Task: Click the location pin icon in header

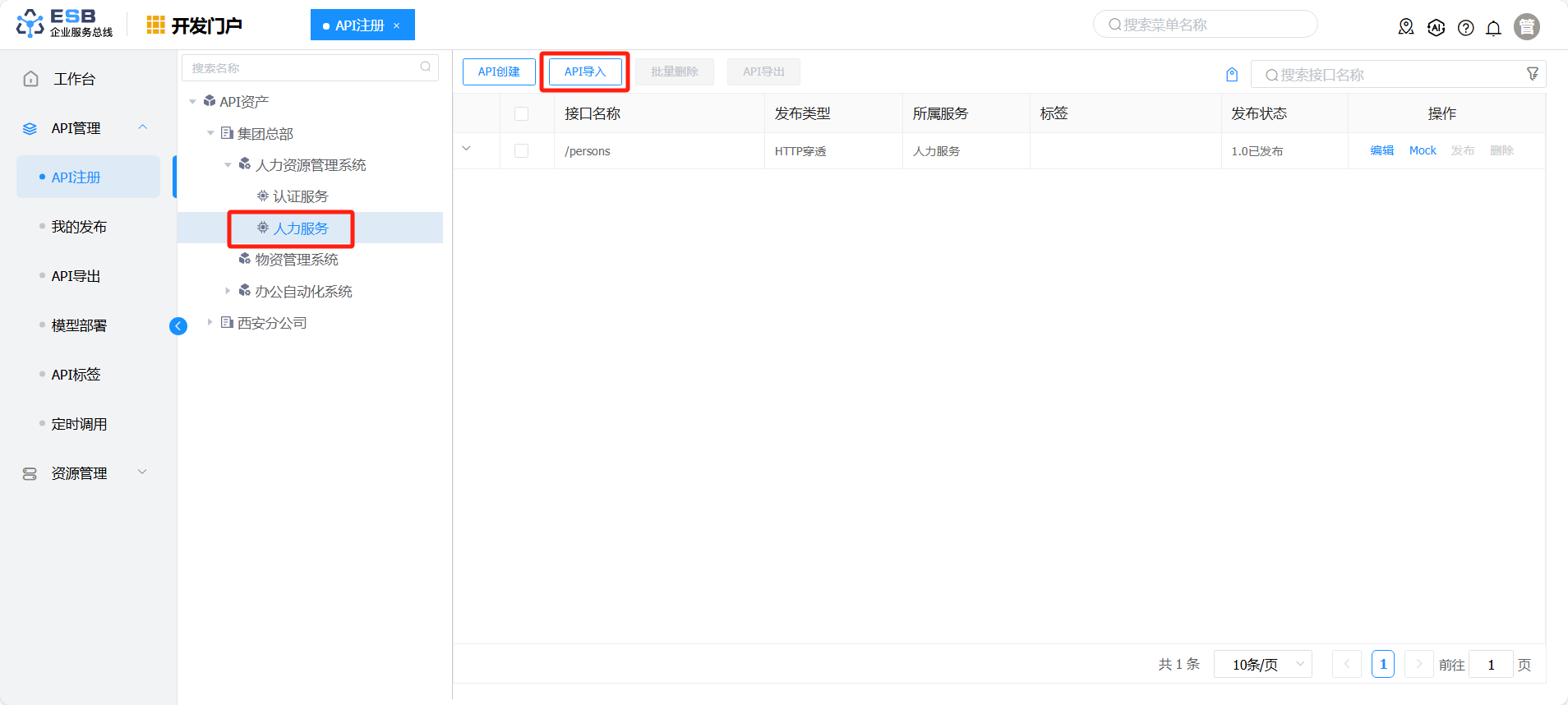Action: click(1406, 27)
